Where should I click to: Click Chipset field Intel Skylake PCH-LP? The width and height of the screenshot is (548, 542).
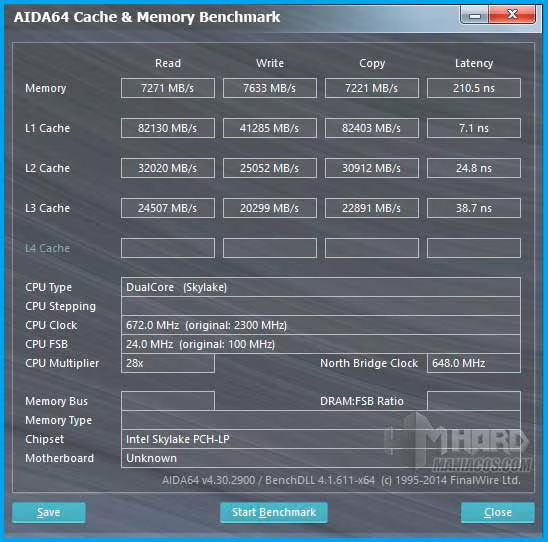[321, 439]
